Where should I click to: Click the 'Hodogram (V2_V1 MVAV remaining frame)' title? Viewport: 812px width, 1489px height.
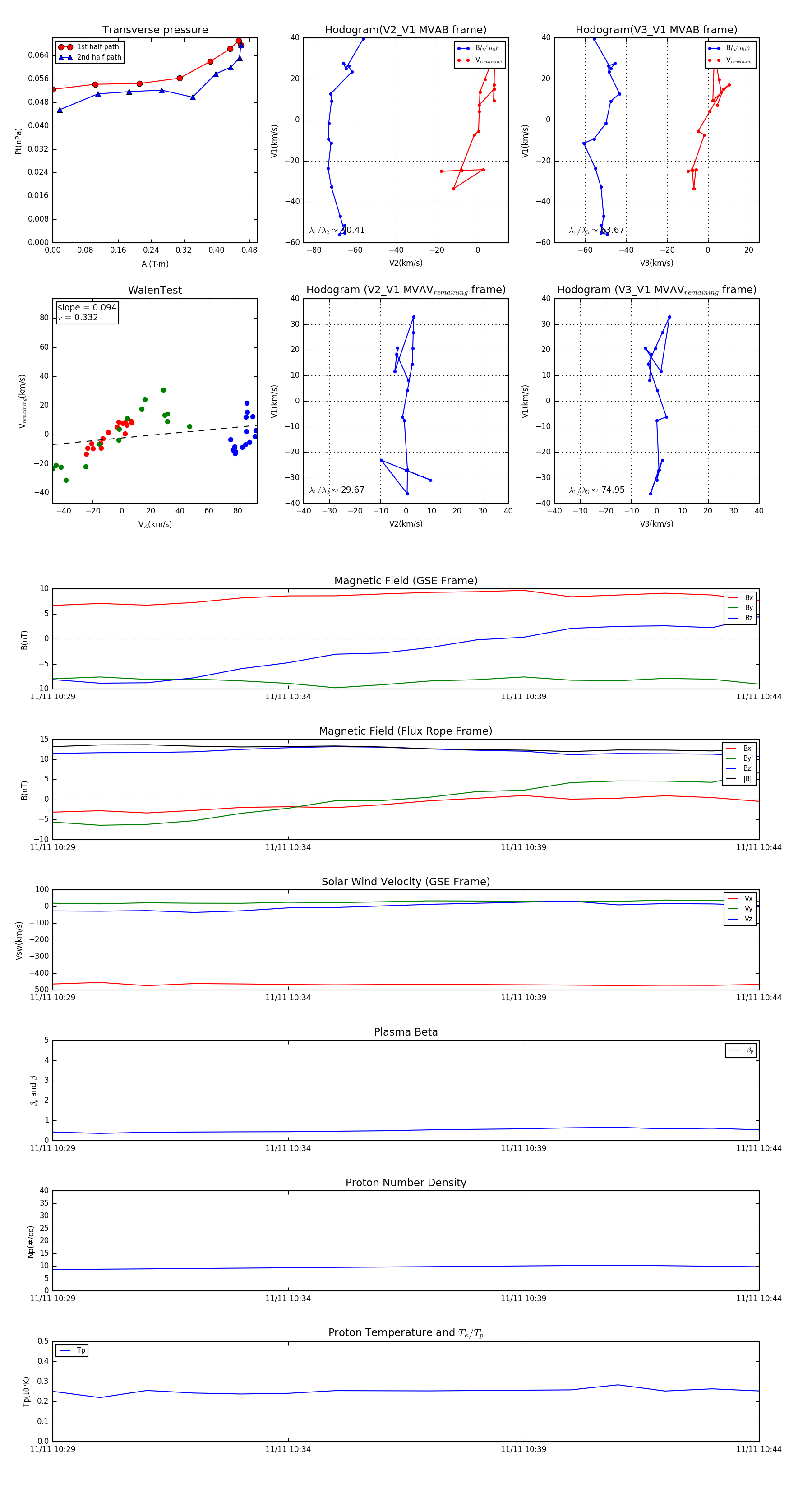[x=406, y=290]
